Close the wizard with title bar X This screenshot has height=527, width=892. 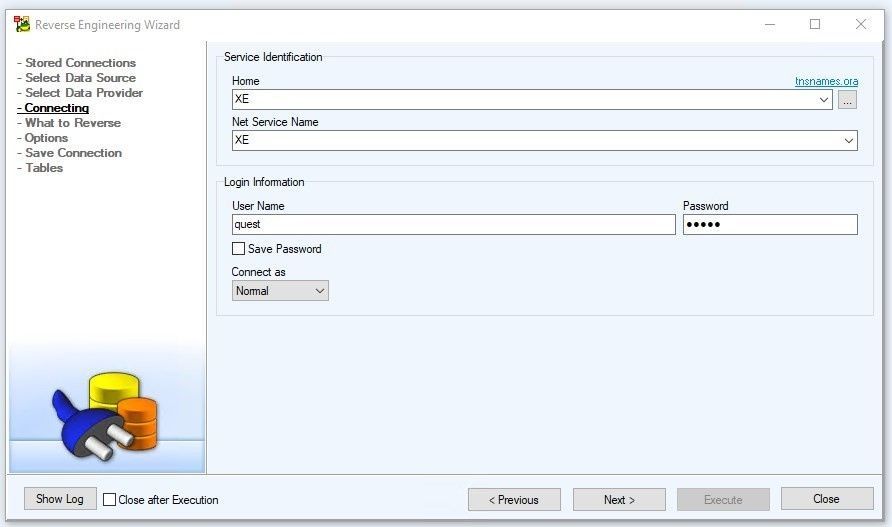(861, 24)
